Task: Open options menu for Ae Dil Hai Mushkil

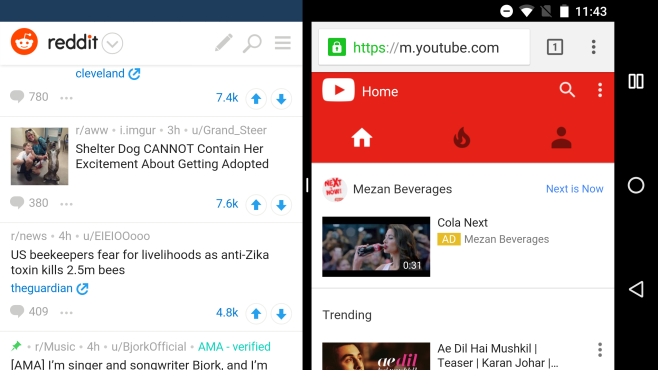Action: pos(600,349)
